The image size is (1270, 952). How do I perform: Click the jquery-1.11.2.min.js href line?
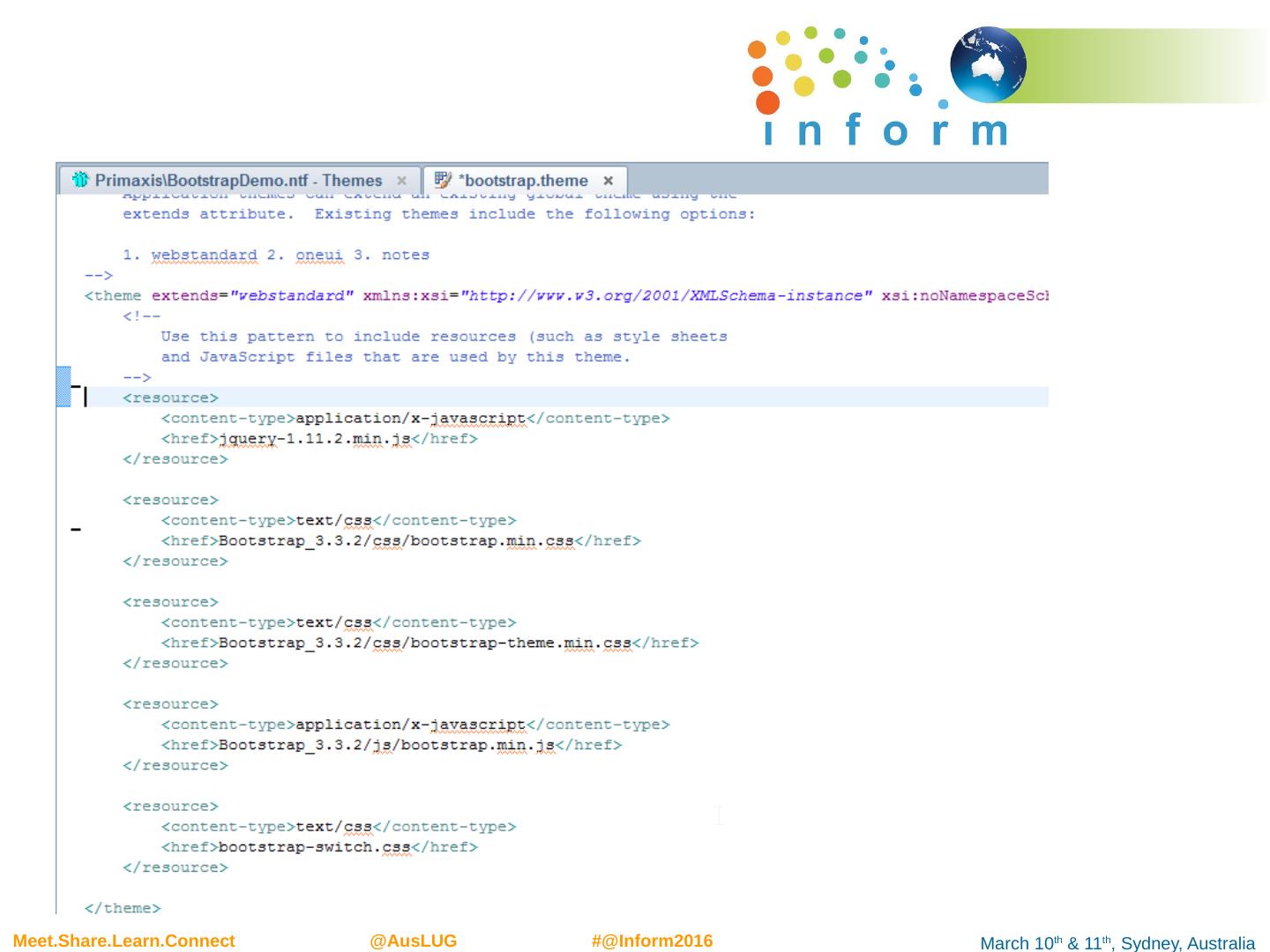pos(319,439)
